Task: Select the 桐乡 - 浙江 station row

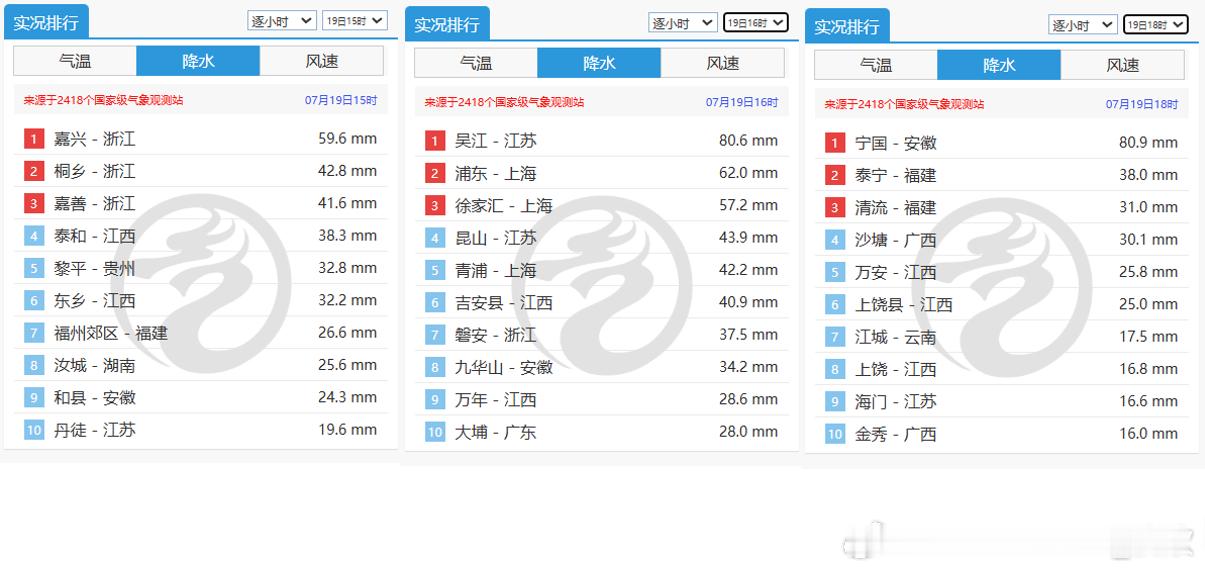Action: (x=201, y=171)
